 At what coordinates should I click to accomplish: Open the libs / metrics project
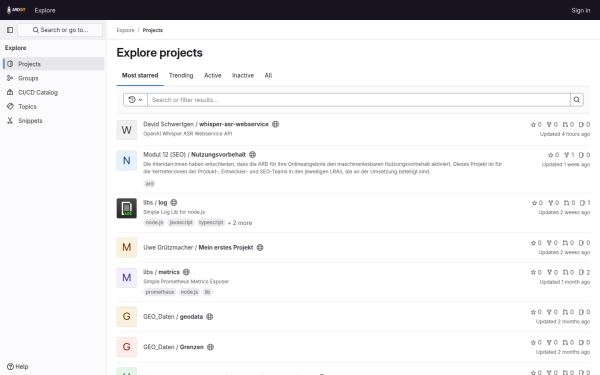coord(161,272)
